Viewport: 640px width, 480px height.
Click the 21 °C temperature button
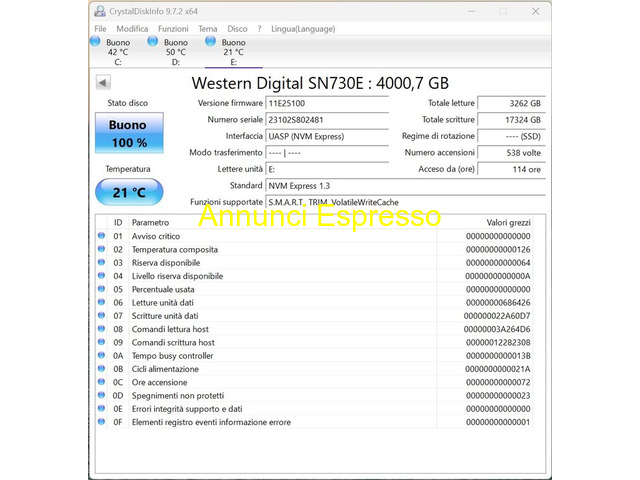click(x=128, y=192)
